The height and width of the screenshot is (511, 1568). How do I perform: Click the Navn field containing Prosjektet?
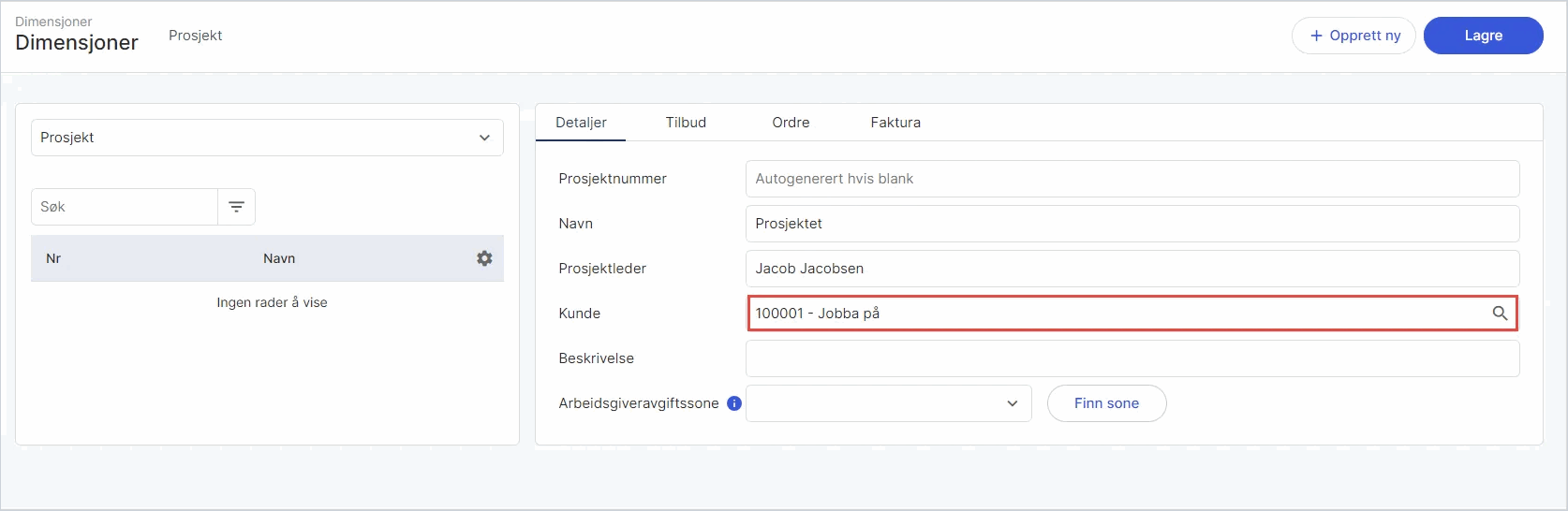tap(1132, 224)
